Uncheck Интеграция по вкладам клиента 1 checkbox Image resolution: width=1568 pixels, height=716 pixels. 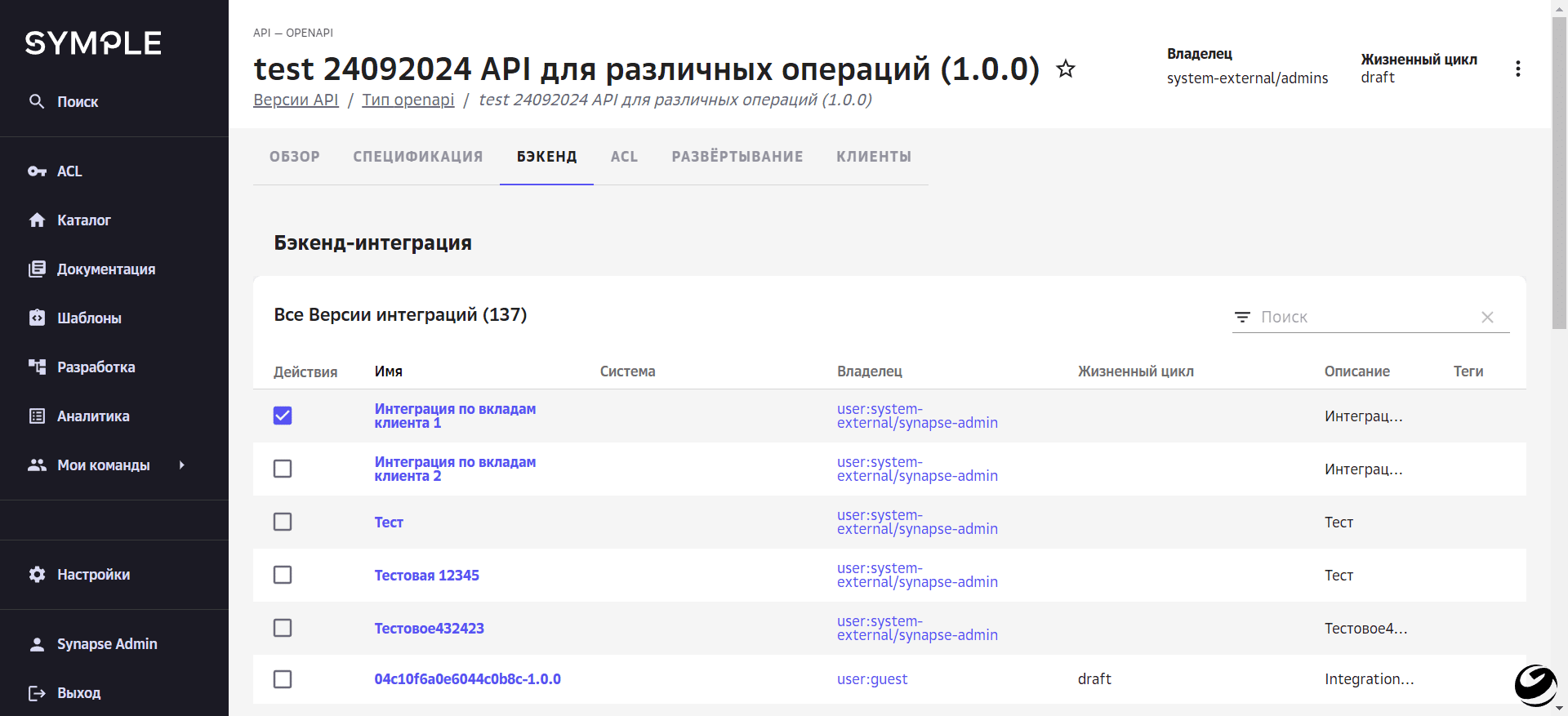pyautogui.click(x=283, y=416)
